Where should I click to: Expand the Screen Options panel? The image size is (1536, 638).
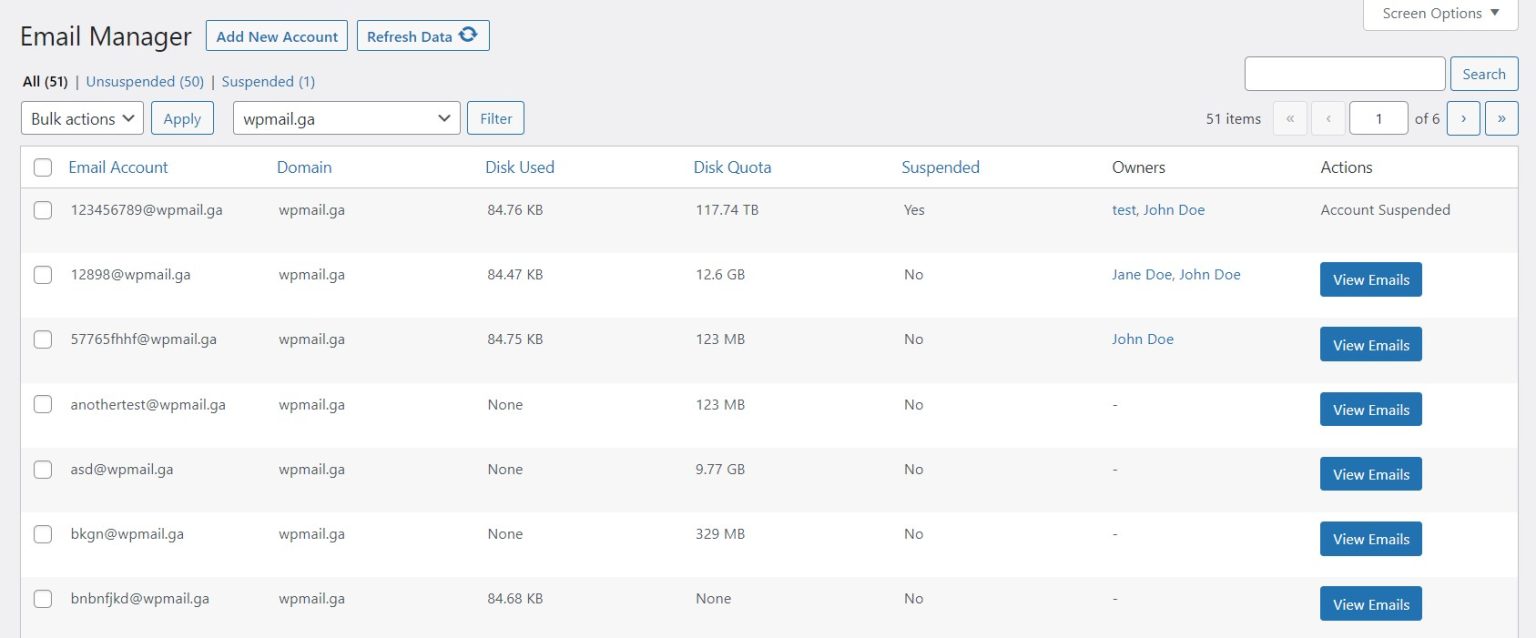pos(1439,13)
